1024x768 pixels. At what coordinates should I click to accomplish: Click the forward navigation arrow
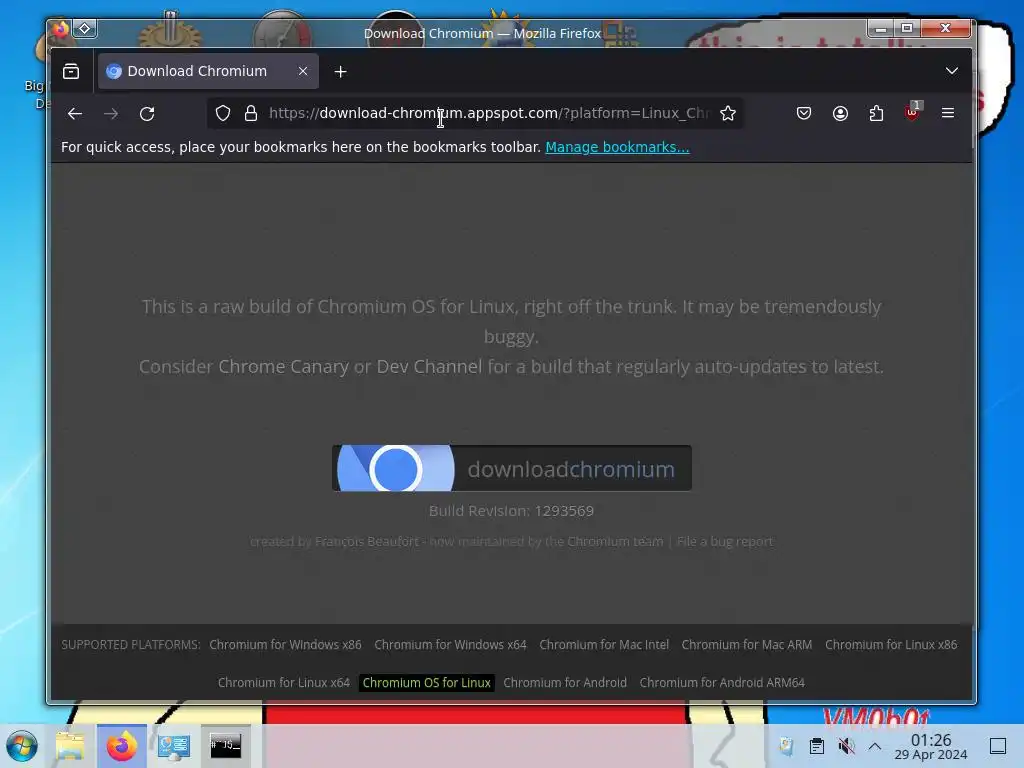coord(111,114)
